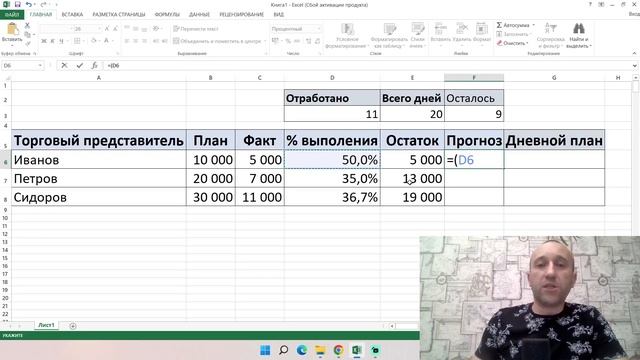This screenshot has width=640, height=360.
Task: Open the font size dropdown
Action: click(99, 29)
